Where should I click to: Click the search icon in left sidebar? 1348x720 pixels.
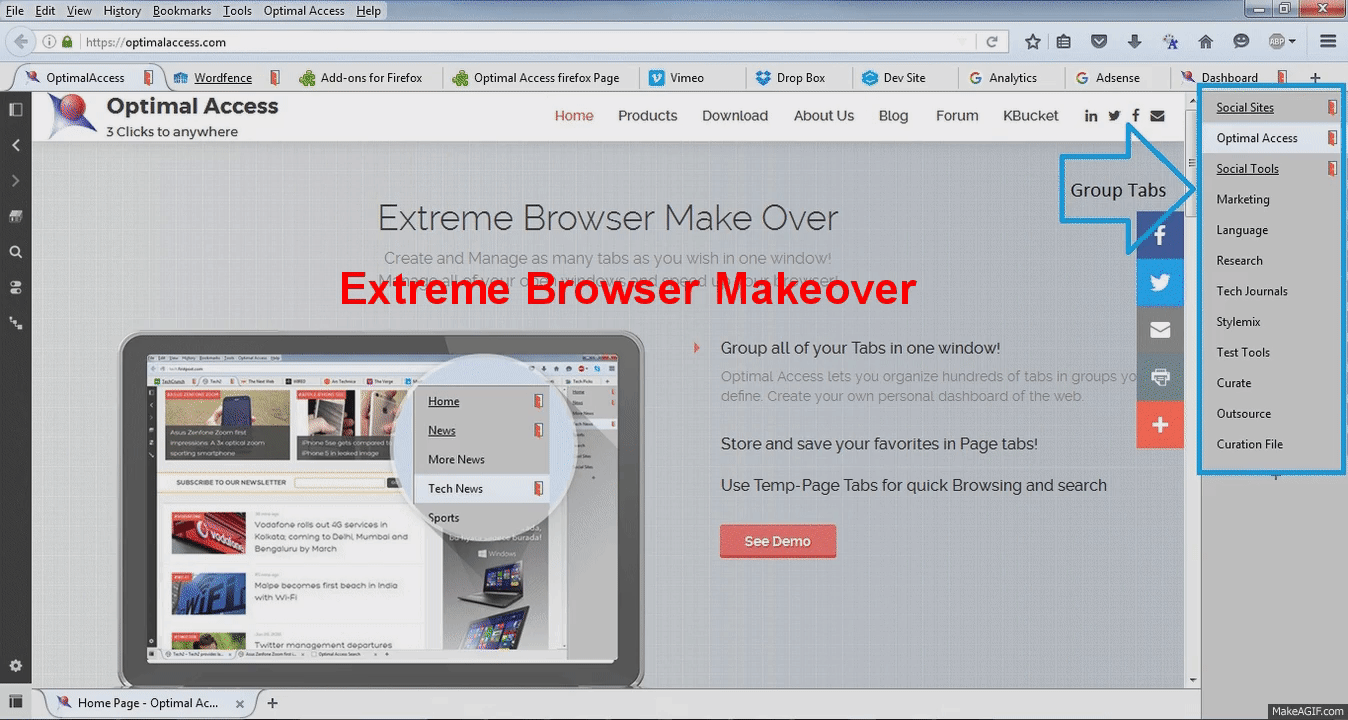(15, 252)
